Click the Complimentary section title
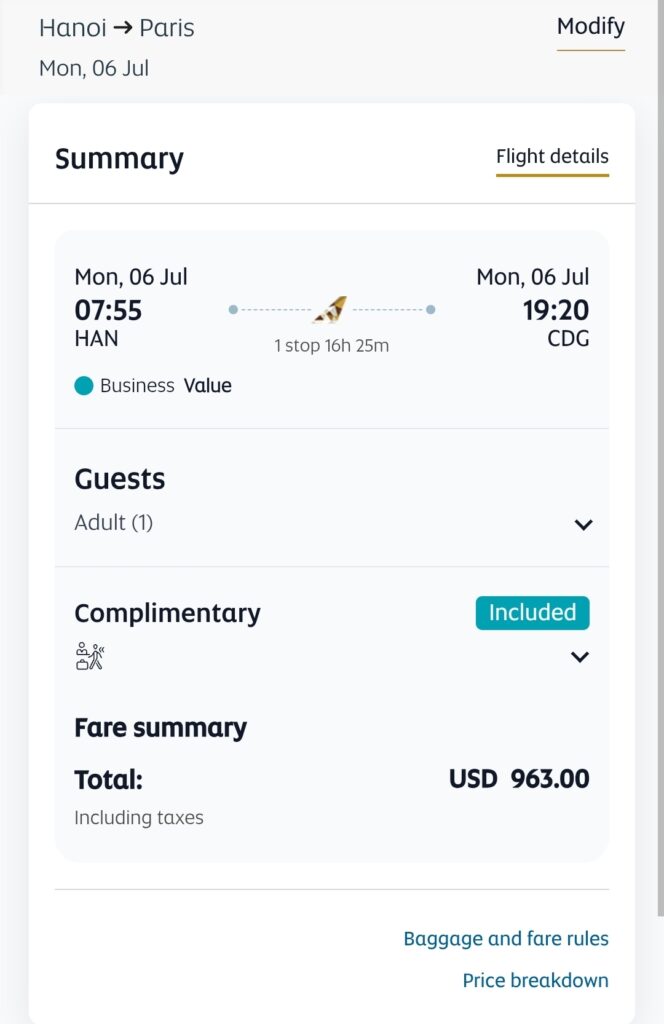This screenshot has width=664, height=1024. (x=167, y=613)
